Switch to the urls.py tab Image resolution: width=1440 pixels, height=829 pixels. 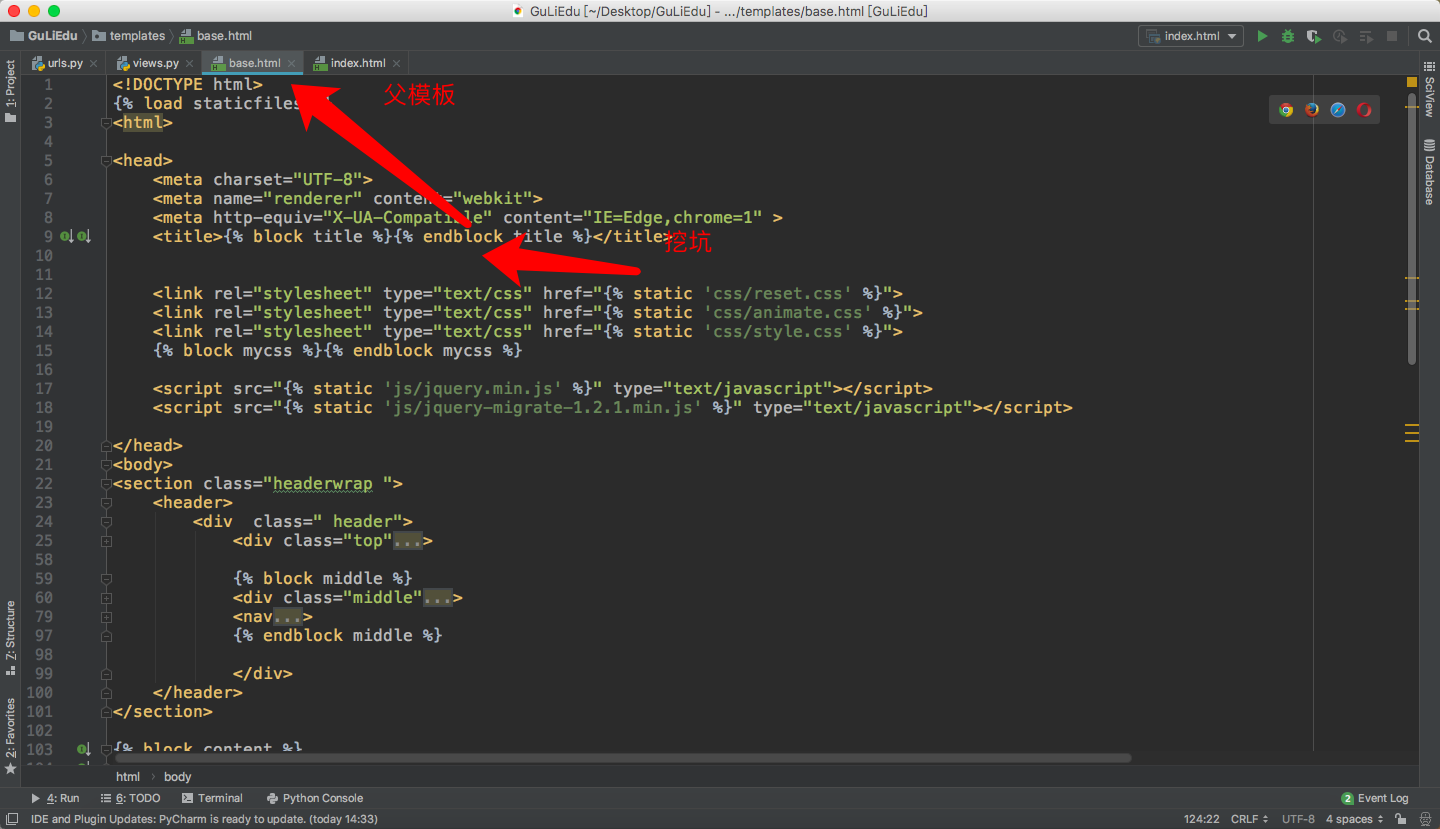pyautogui.click(x=65, y=63)
